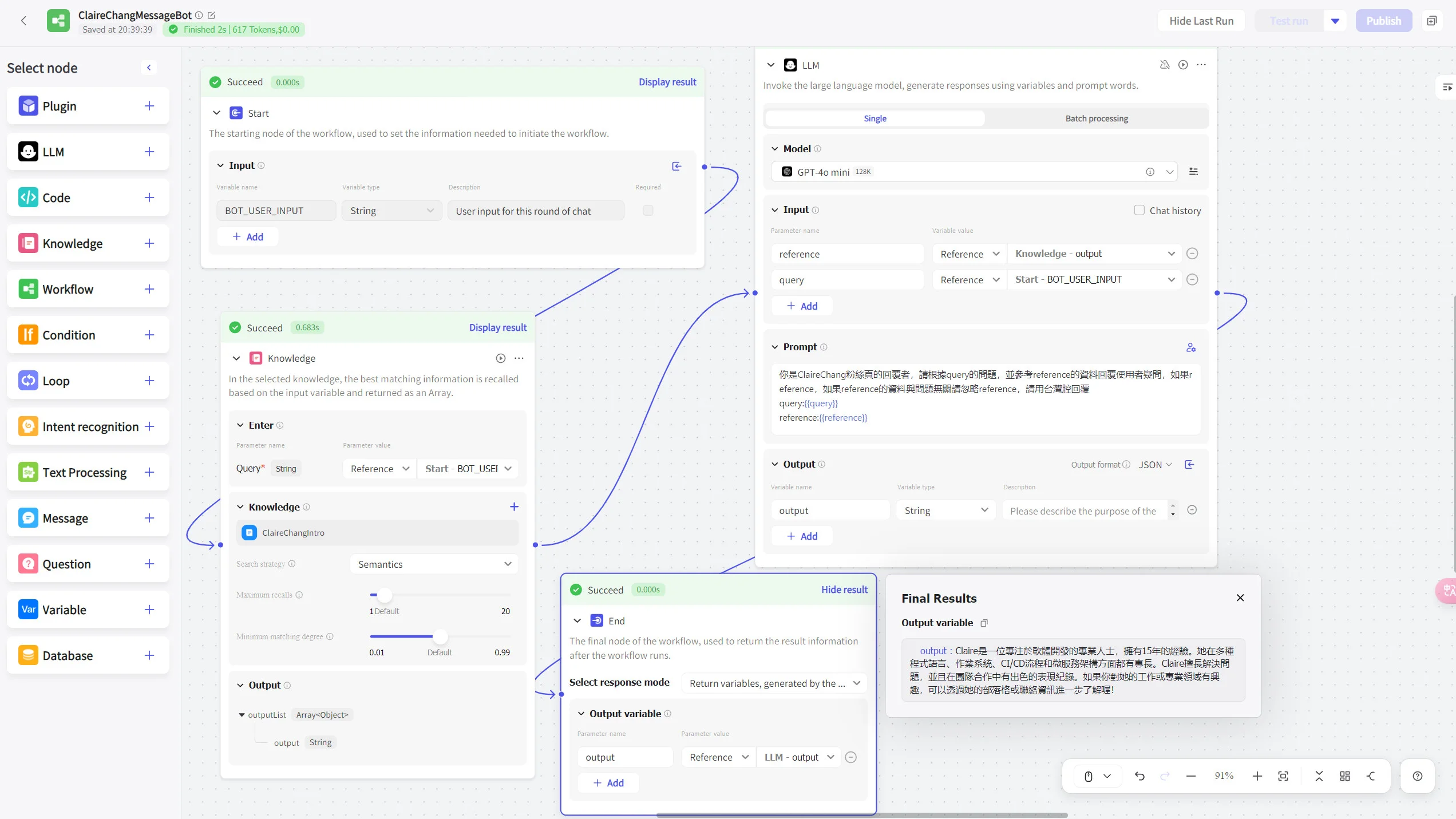Edit the ClaireChangMessageBot workflow name
The image size is (1456, 819).
point(211,15)
